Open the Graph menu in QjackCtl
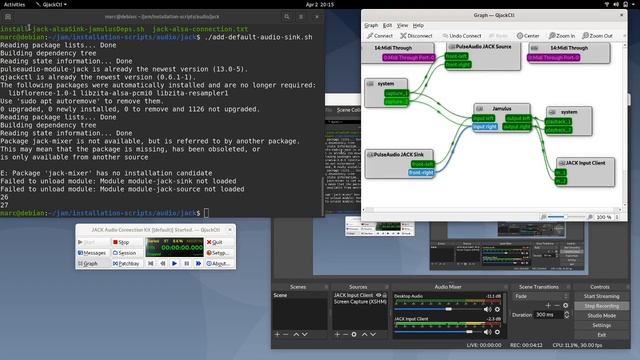Screen dimensions: 640x360 point(371,25)
